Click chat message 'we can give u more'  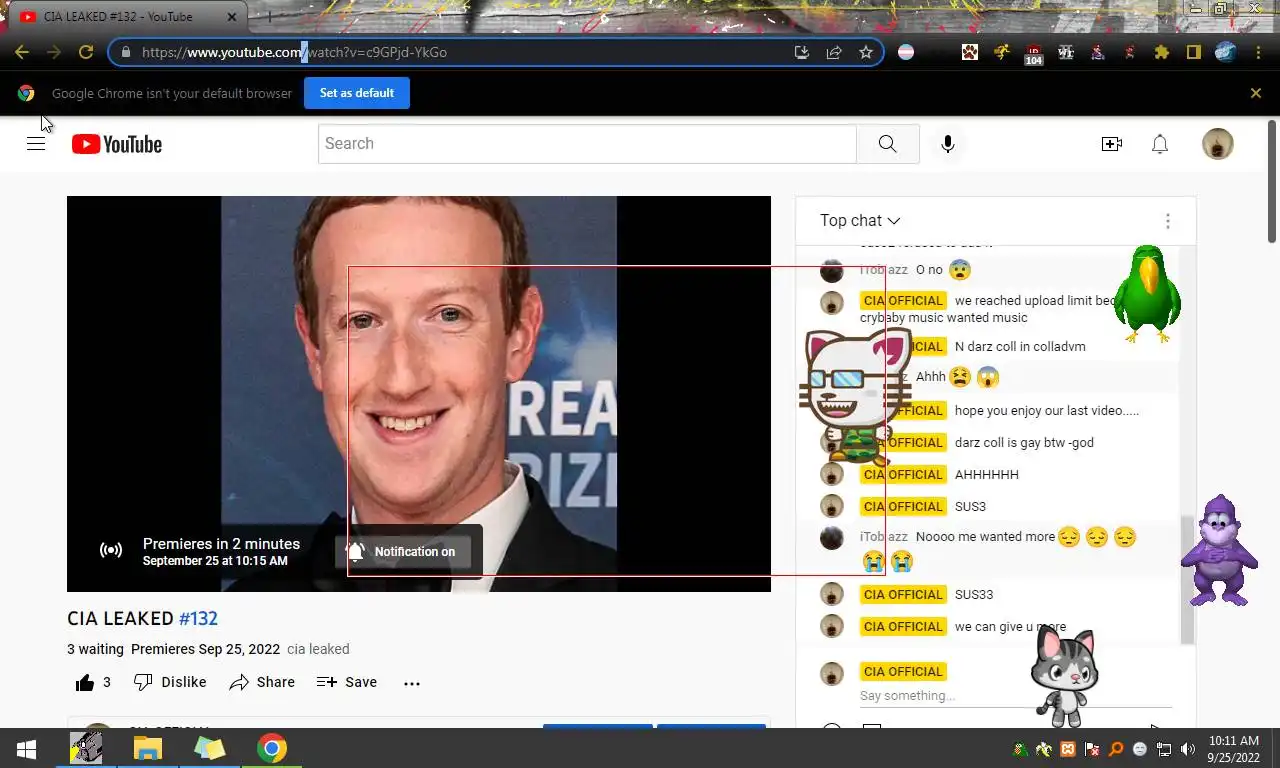(1010, 627)
